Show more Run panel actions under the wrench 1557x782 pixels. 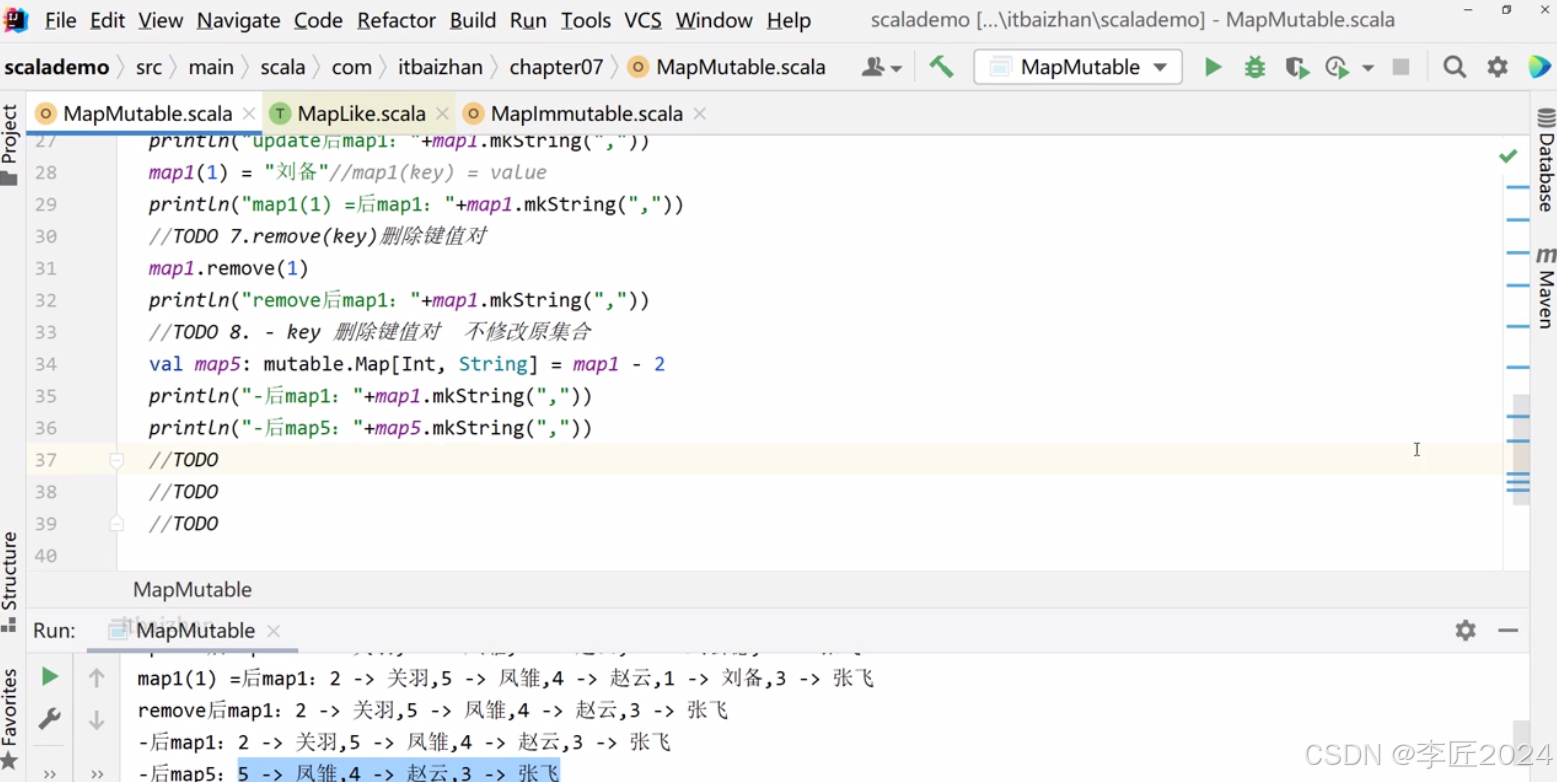click(49, 773)
